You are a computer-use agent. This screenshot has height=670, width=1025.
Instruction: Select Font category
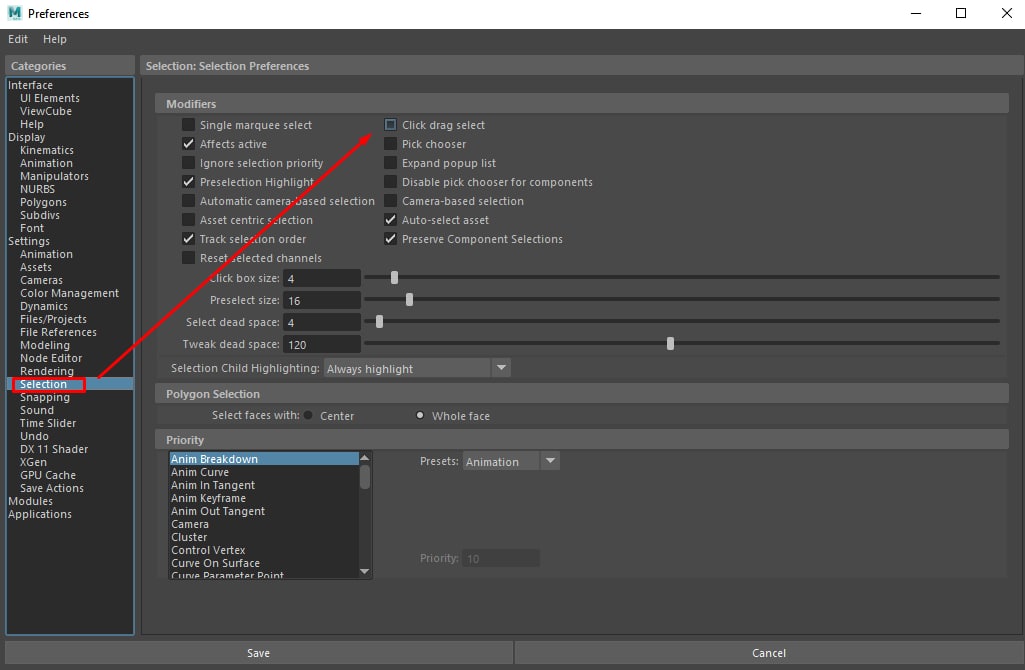(x=32, y=228)
